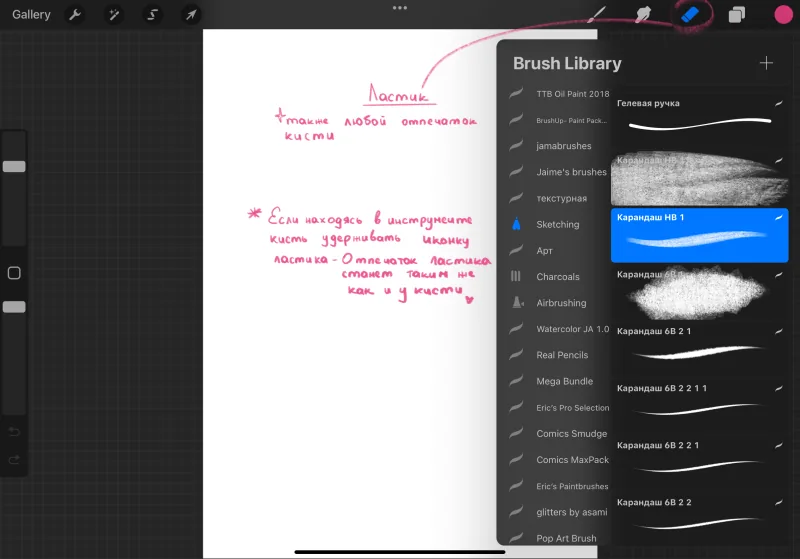The height and width of the screenshot is (559, 800).
Task: Select the Smudge finger tool
Action: point(643,14)
